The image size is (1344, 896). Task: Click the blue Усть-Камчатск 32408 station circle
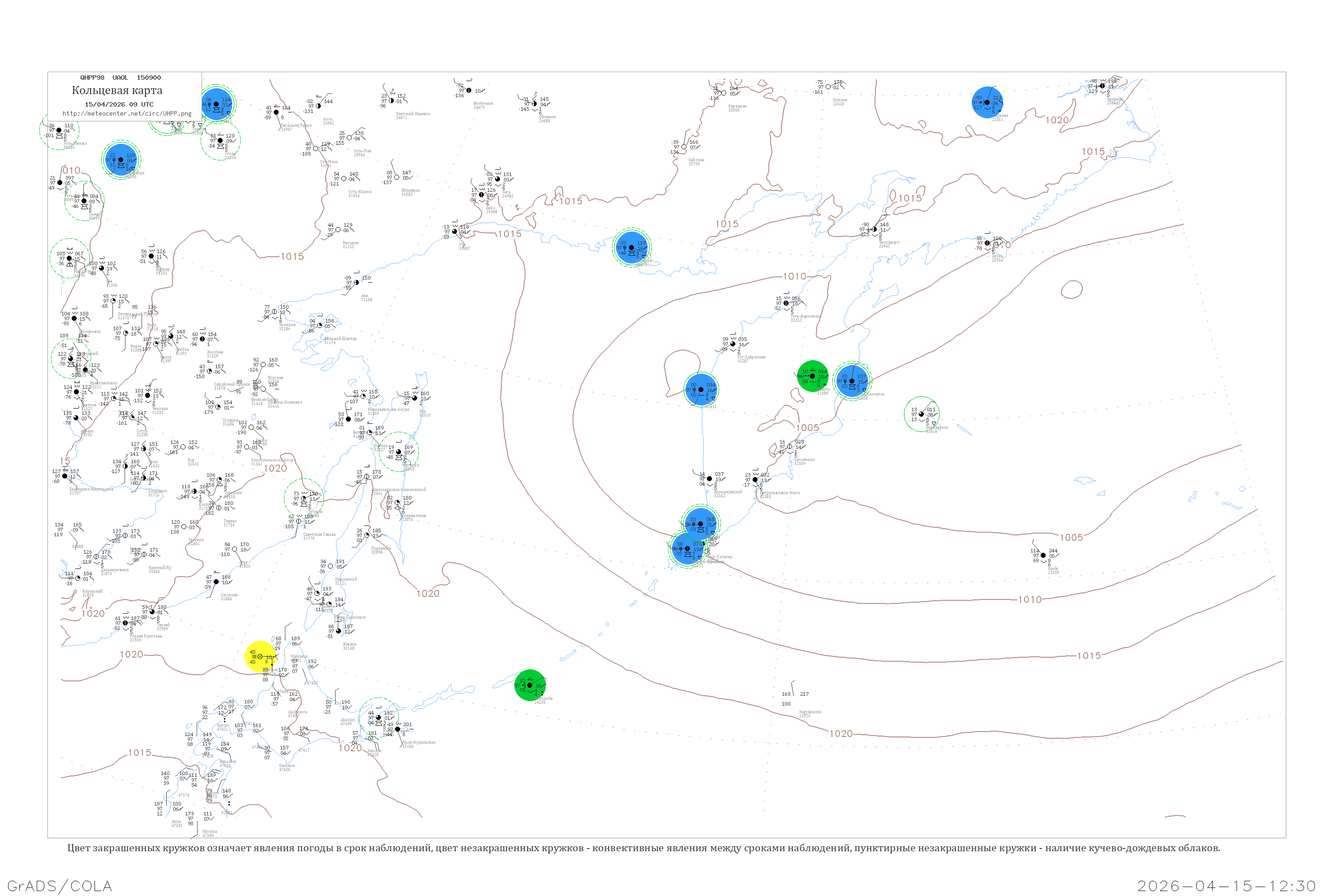(x=852, y=380)
